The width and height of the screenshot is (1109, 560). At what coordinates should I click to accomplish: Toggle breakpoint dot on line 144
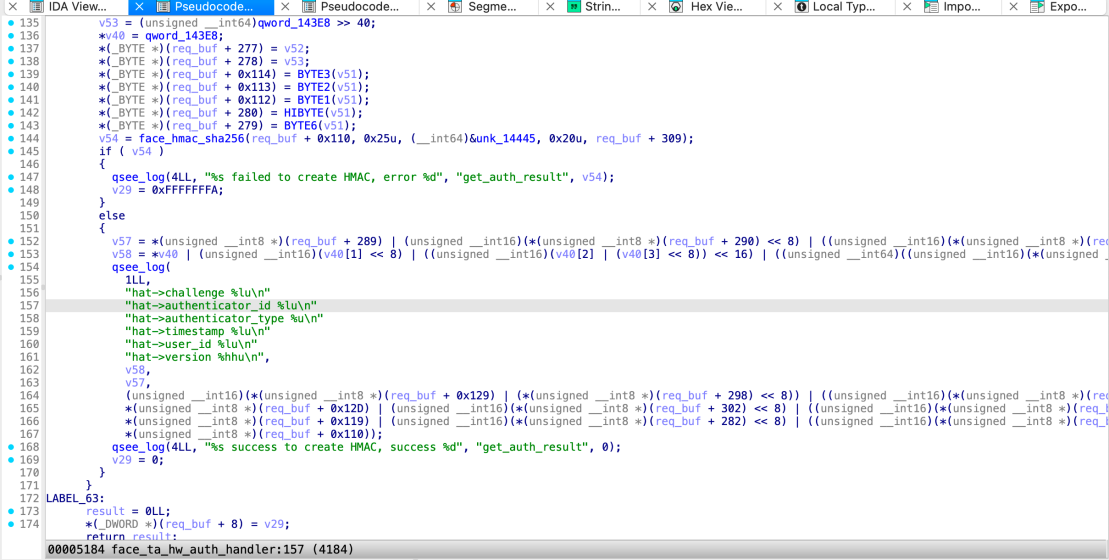(x=11, y=139)
